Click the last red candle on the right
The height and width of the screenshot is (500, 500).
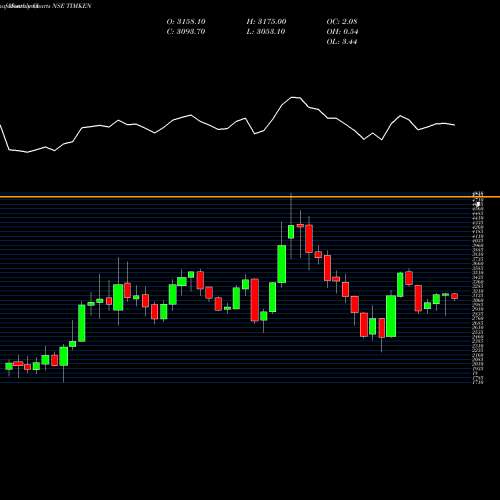(455, 296)
